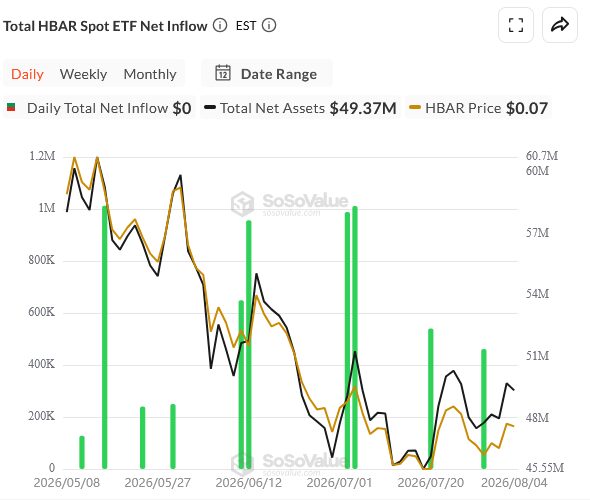Select the Daily interval tab
The image size is (590, 500).
coord(27,74)
